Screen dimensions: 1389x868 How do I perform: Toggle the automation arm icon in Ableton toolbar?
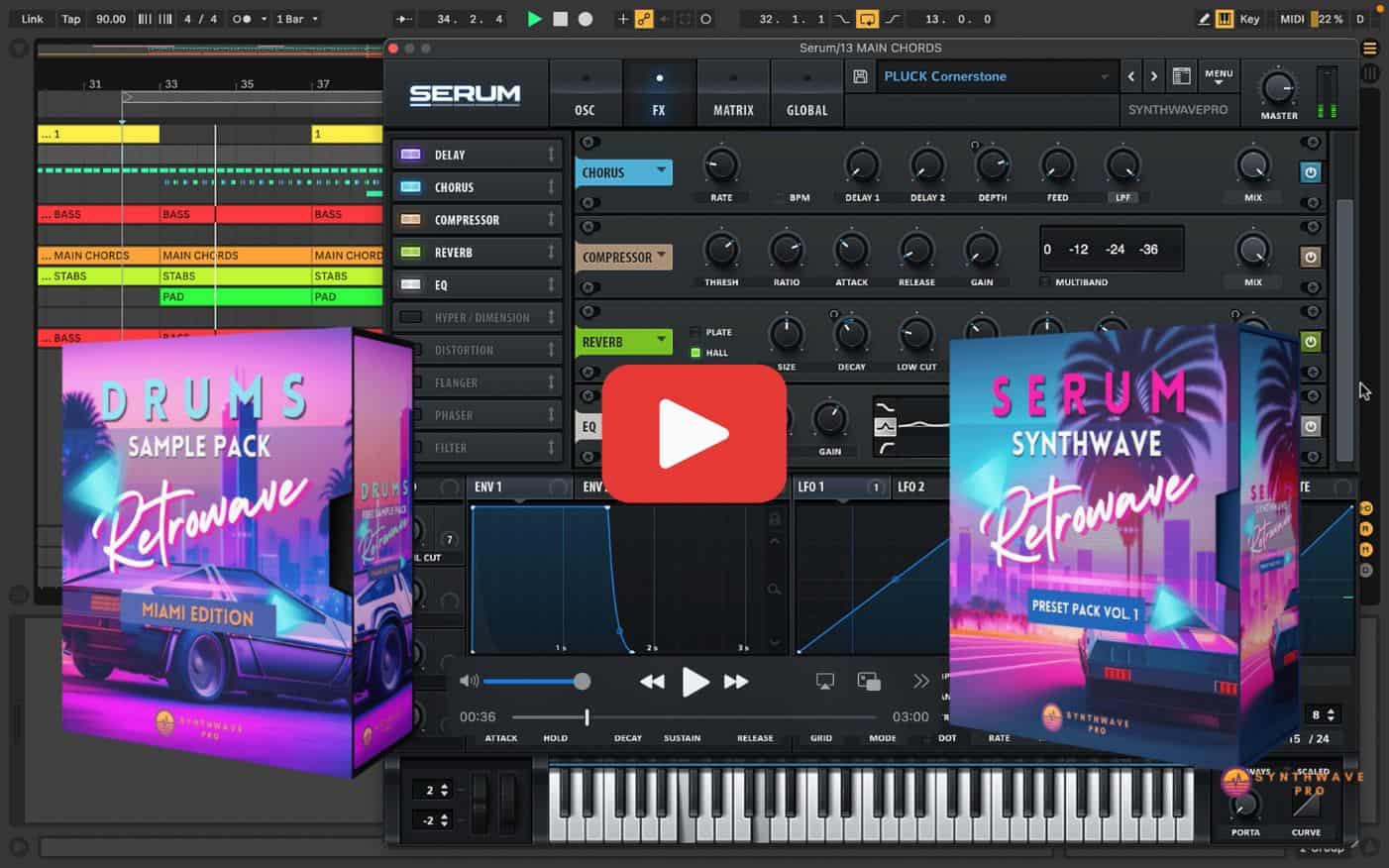click(x=644, y=19)
